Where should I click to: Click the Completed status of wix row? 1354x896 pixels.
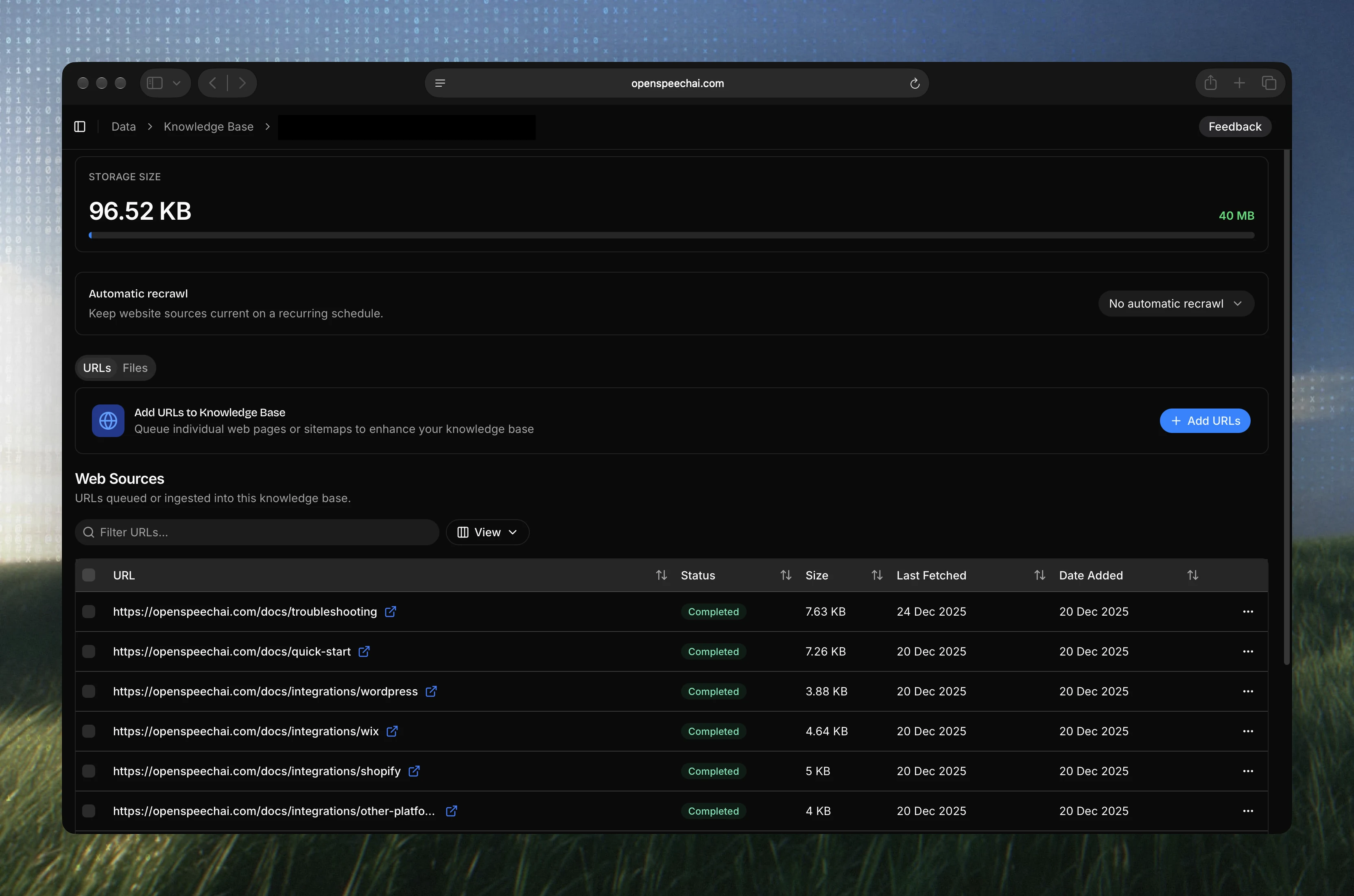714,732
